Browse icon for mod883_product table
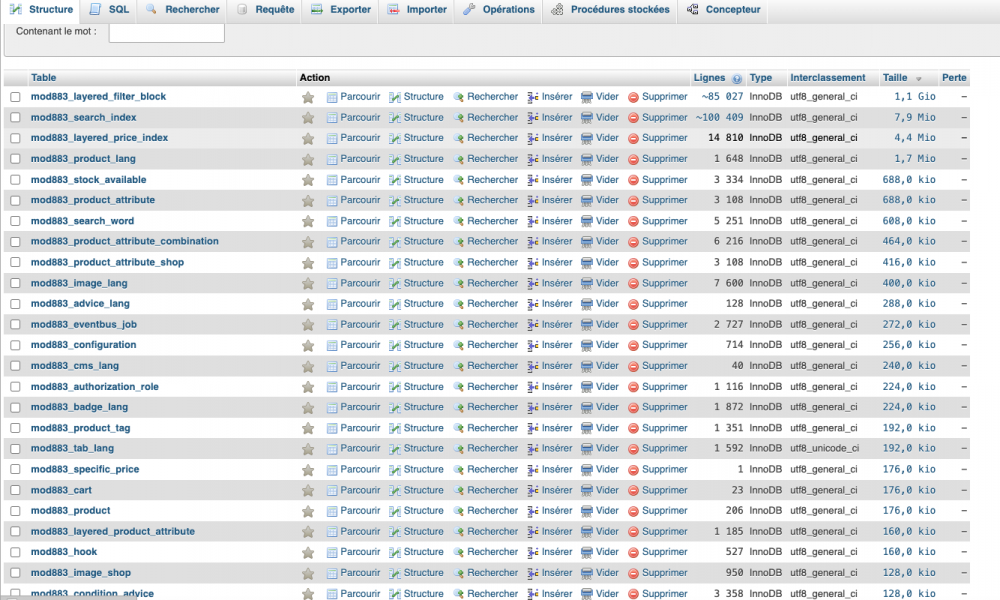This screenshot has width=1000, height=600. [x=332, y=511]
